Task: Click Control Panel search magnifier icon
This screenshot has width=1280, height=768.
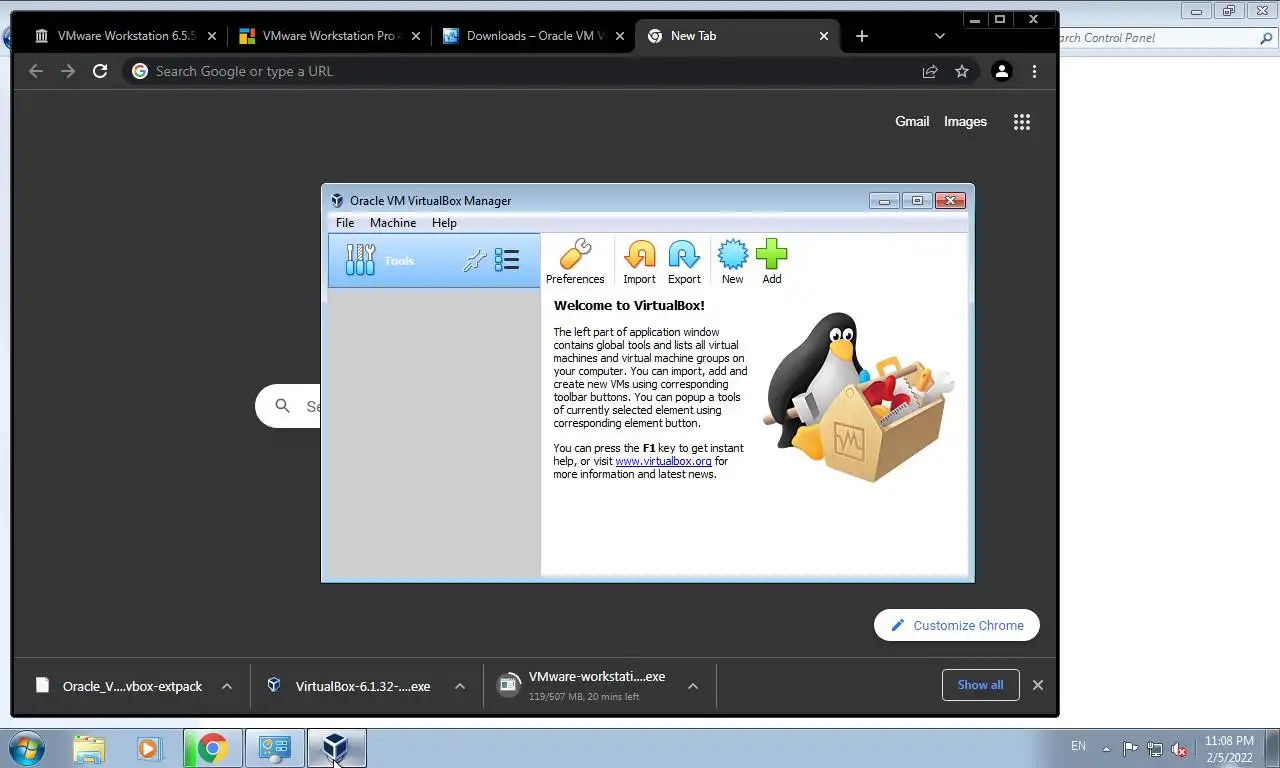Action: [1266, 38]
